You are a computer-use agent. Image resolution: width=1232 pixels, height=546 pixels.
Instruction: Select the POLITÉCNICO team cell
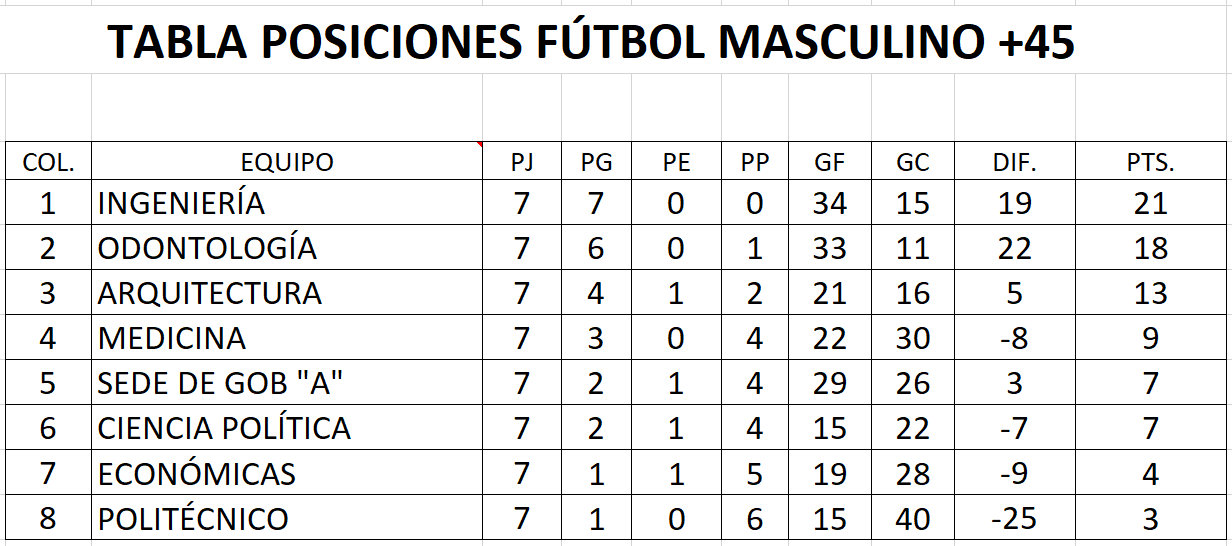(287, 518)
